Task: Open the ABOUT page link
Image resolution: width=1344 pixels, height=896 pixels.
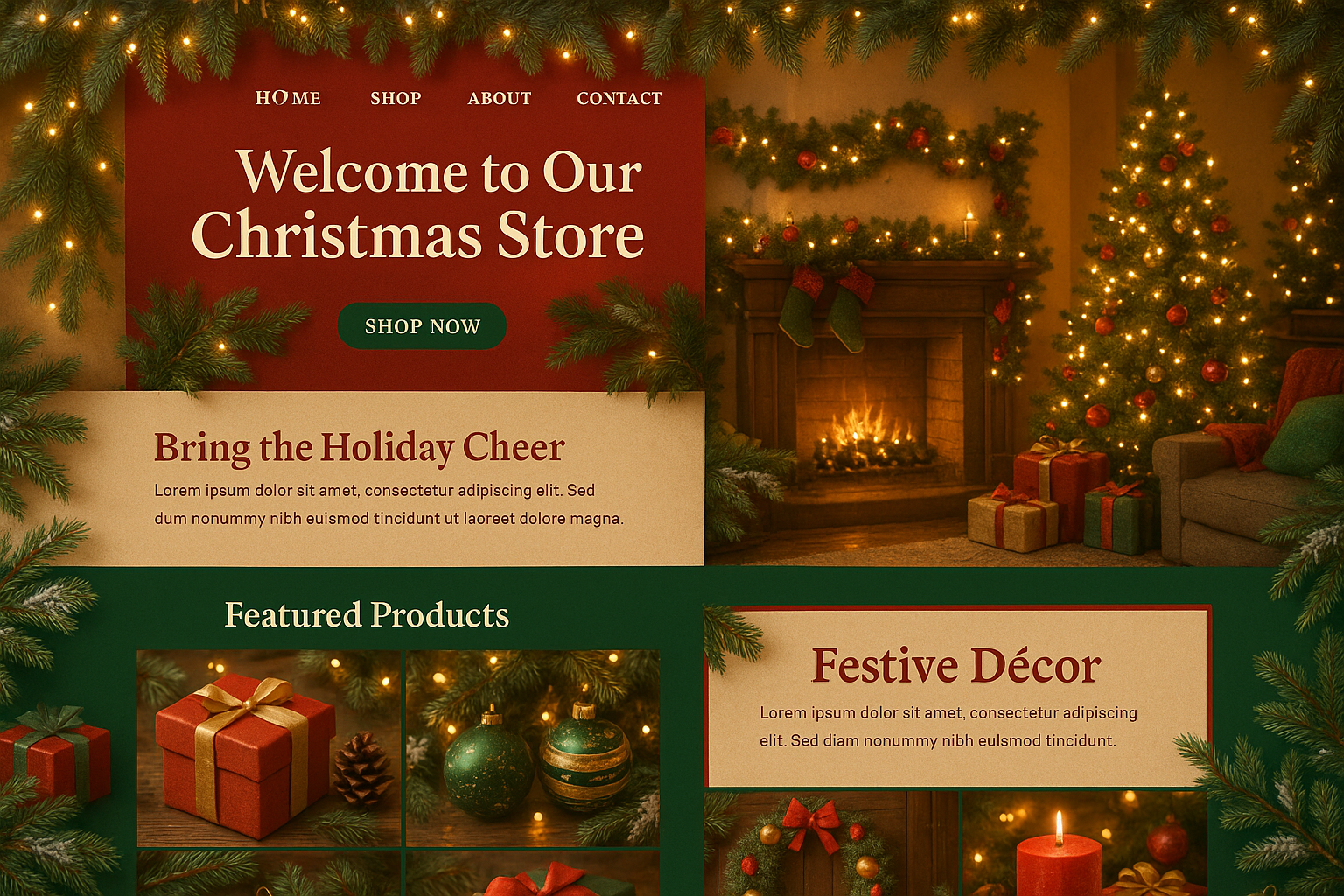Action: point(500,98)
